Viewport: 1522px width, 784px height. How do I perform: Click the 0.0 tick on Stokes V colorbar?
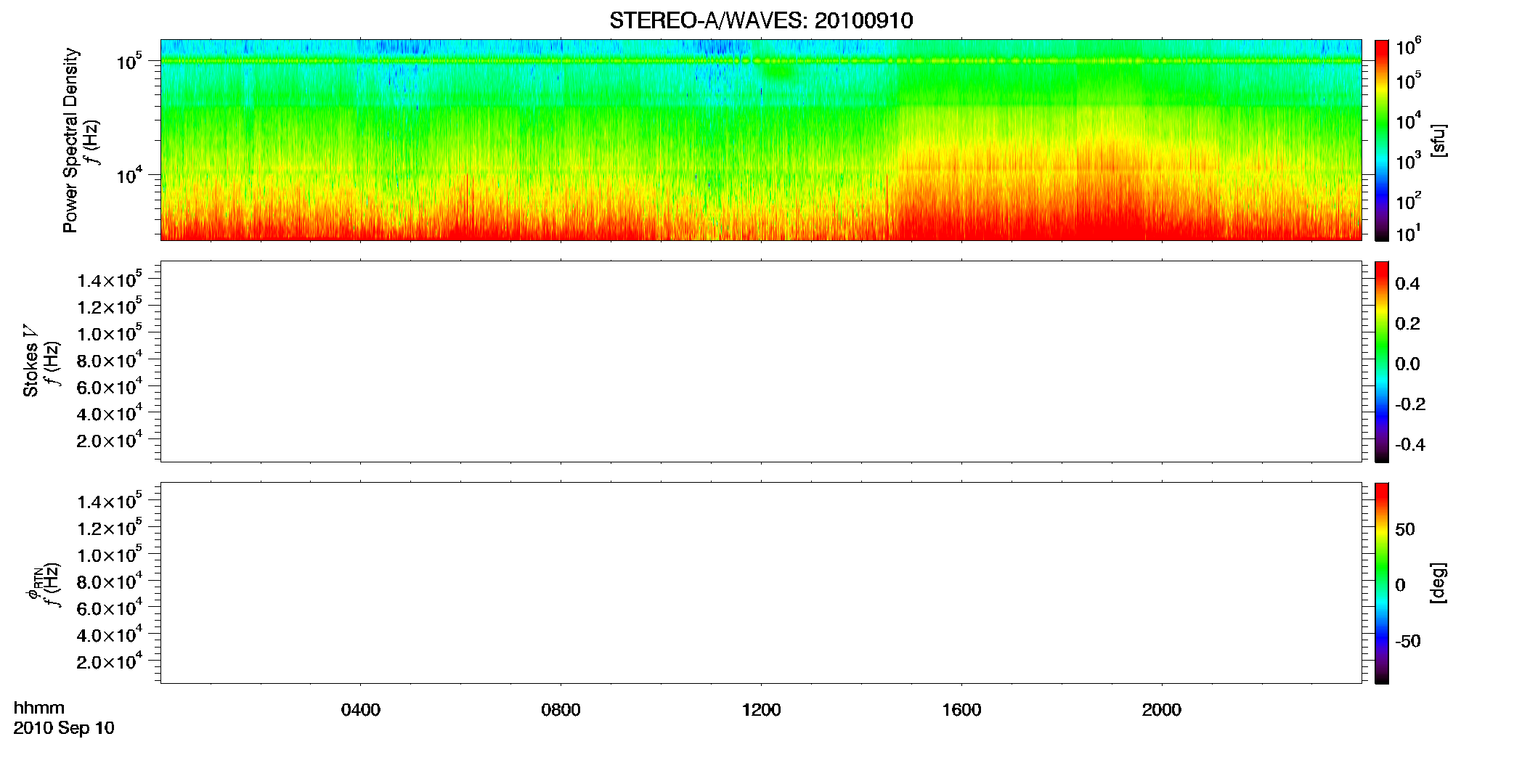click(1407, 364)
